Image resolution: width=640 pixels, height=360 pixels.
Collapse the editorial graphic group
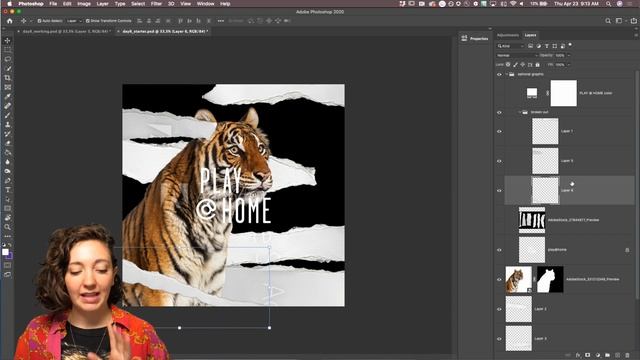coord(507,74)
